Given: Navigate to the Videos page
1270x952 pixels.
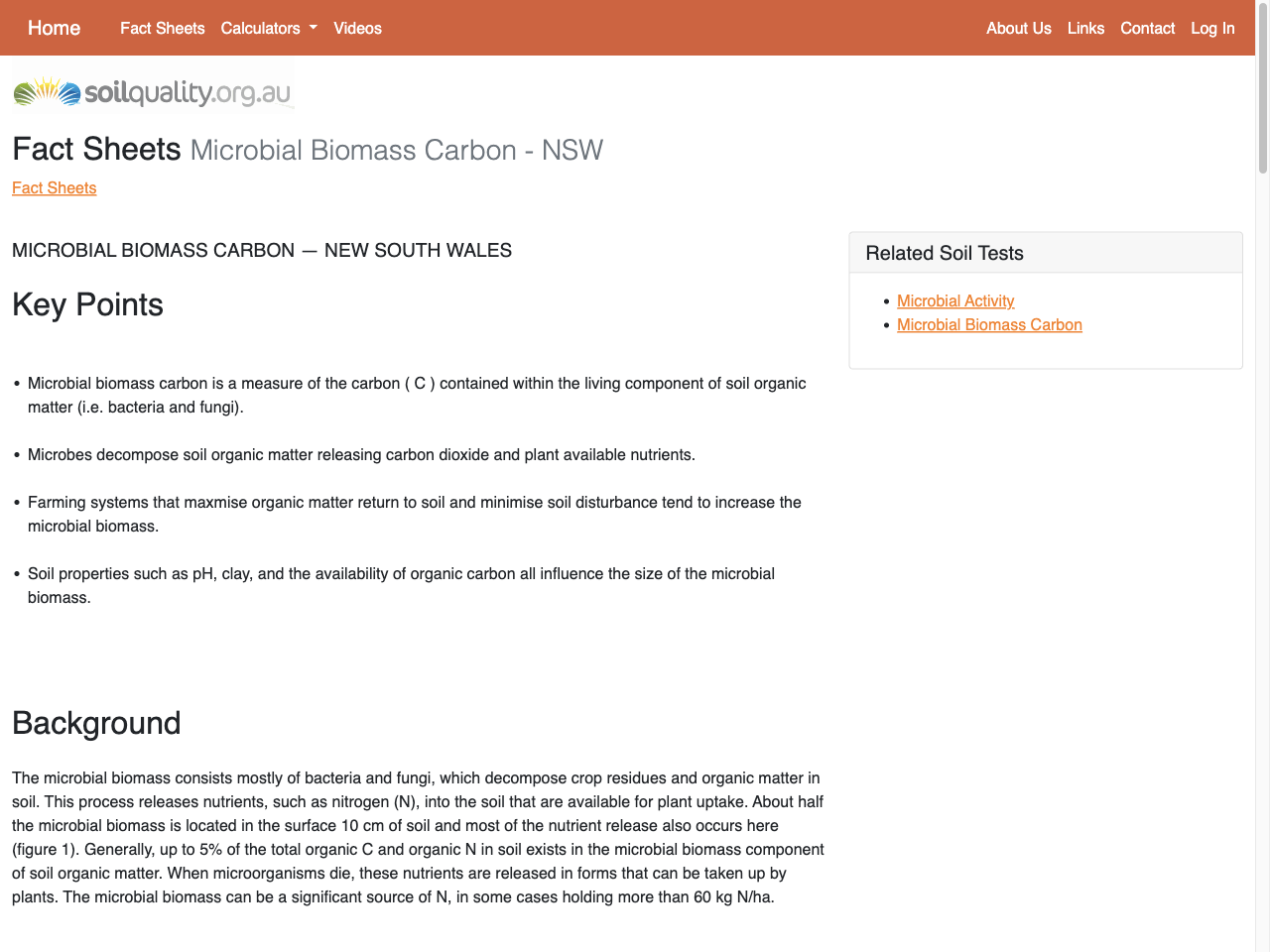Looking at the screenshot, I should [357, 28].
